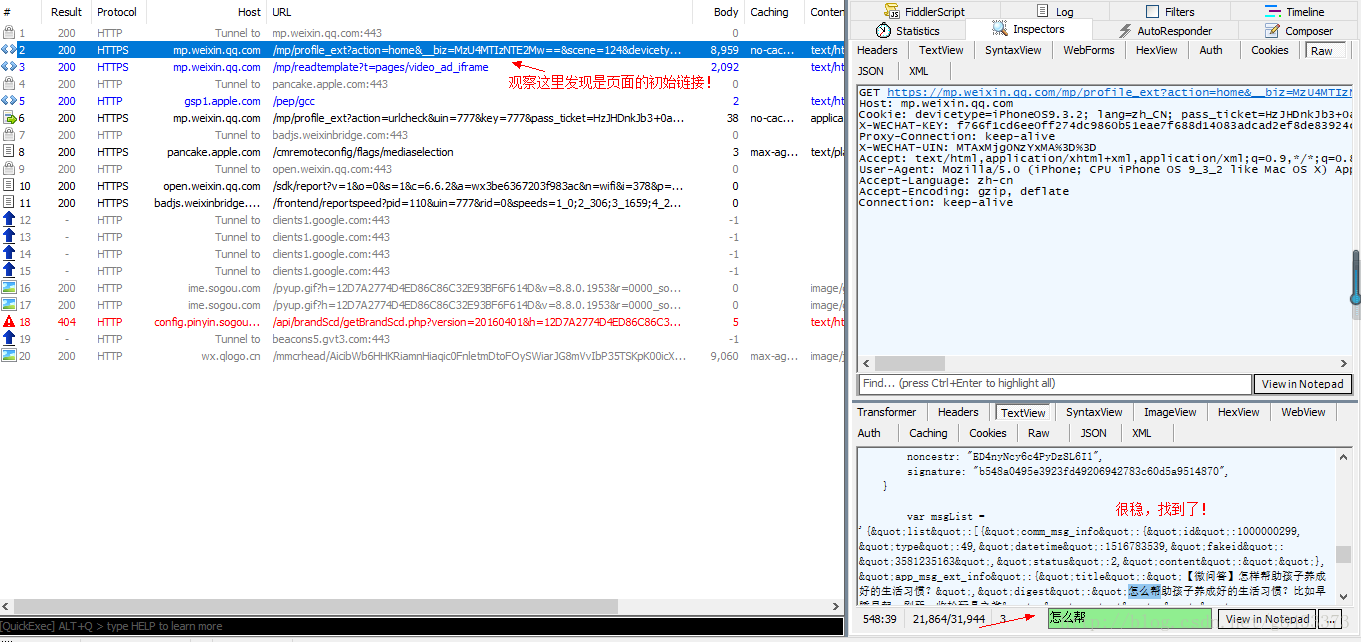Select session 6 with urlcheck URL
1361x642 pixels.
[x=421, y=118]
